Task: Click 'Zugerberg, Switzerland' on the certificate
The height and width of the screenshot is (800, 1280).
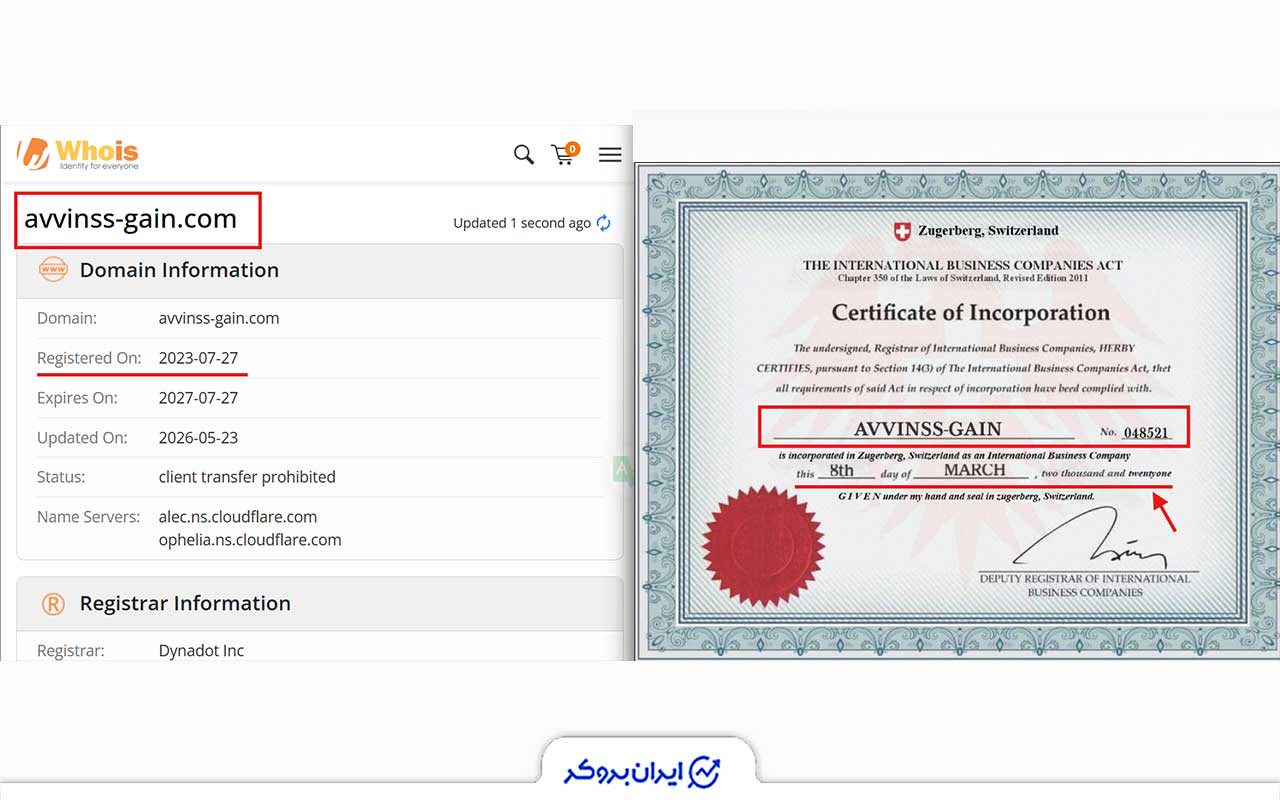Action: (x=988, y=231)
